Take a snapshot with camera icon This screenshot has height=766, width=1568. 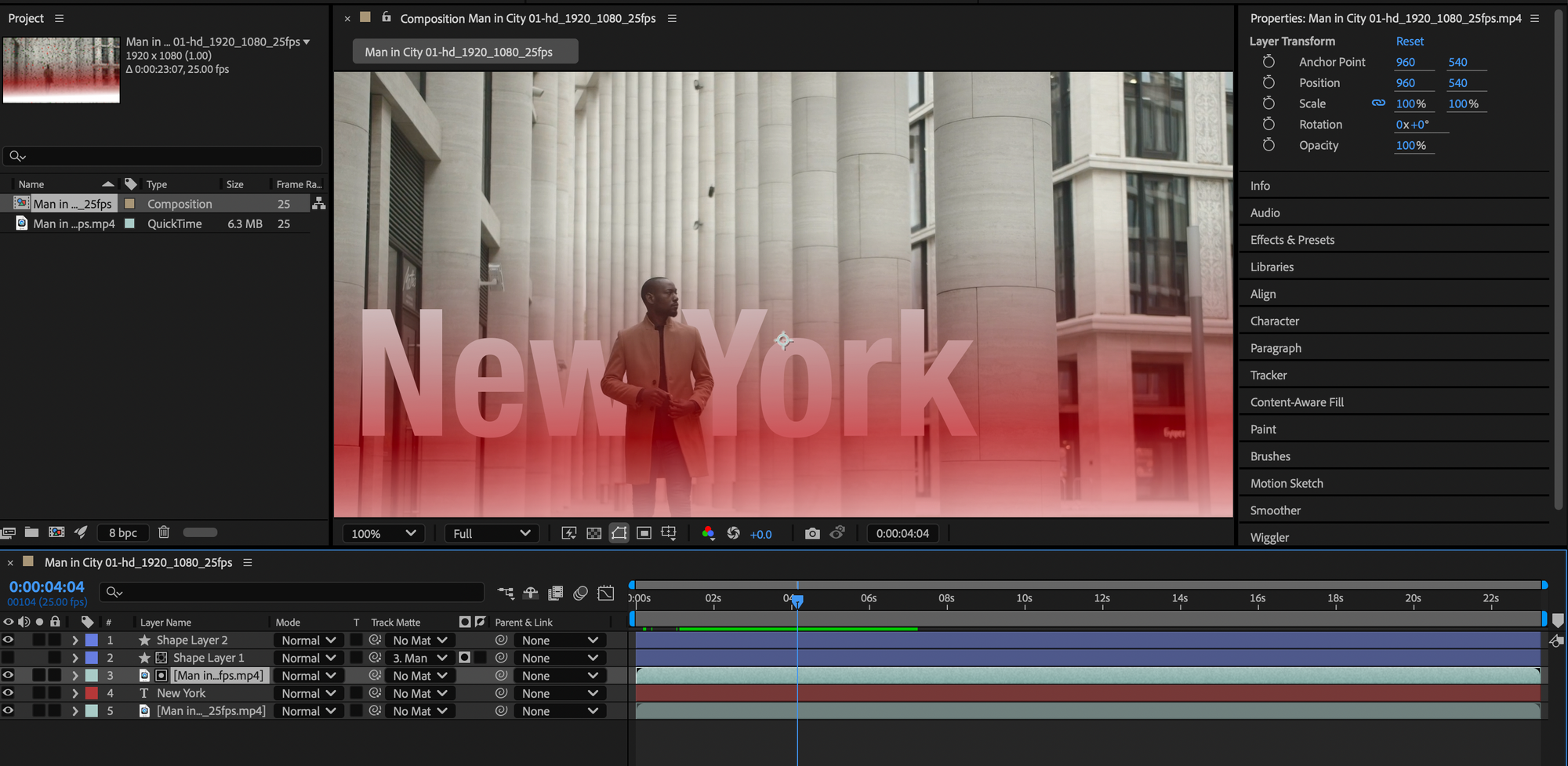(x=812, y=533)
